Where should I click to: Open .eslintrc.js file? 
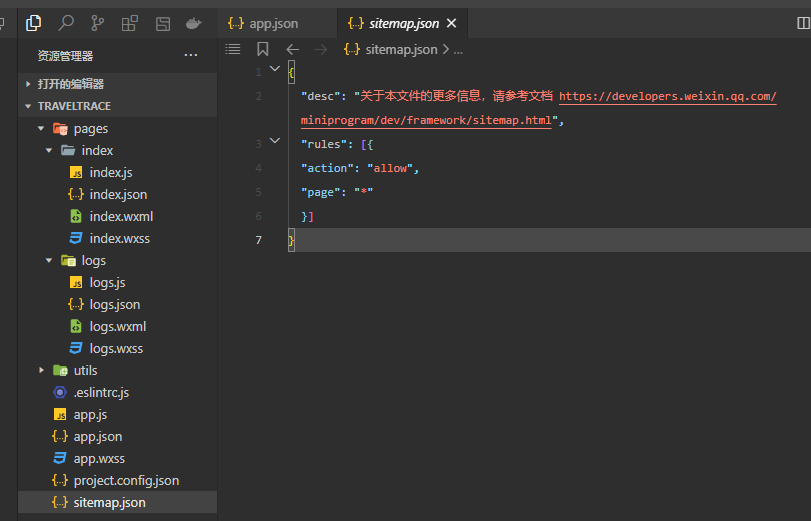tap(117, 392)
